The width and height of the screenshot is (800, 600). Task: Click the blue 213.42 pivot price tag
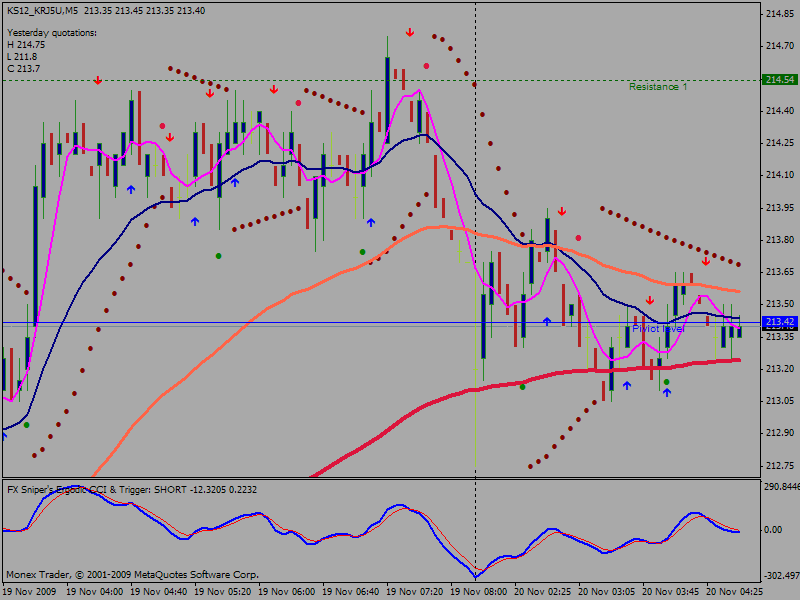pyautogui.click(x=780, y=321)
